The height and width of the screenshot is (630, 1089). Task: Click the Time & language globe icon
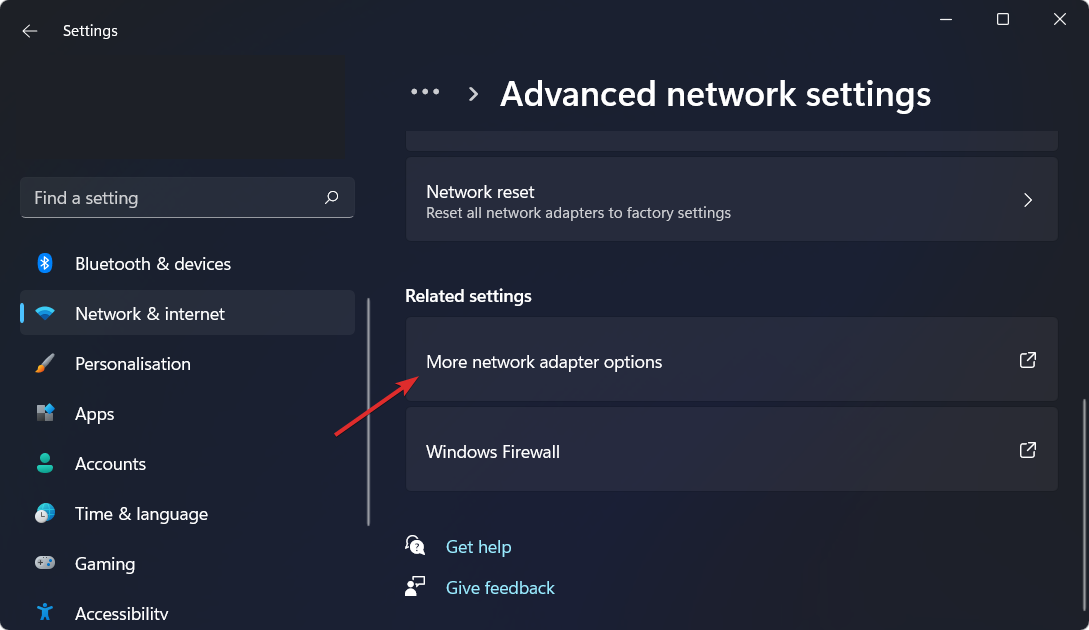tap(45, 514)
